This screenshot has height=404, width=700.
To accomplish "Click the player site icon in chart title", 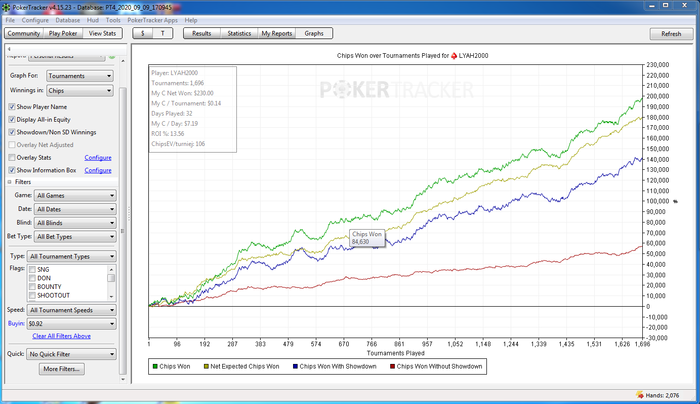I will pos(454,56).
